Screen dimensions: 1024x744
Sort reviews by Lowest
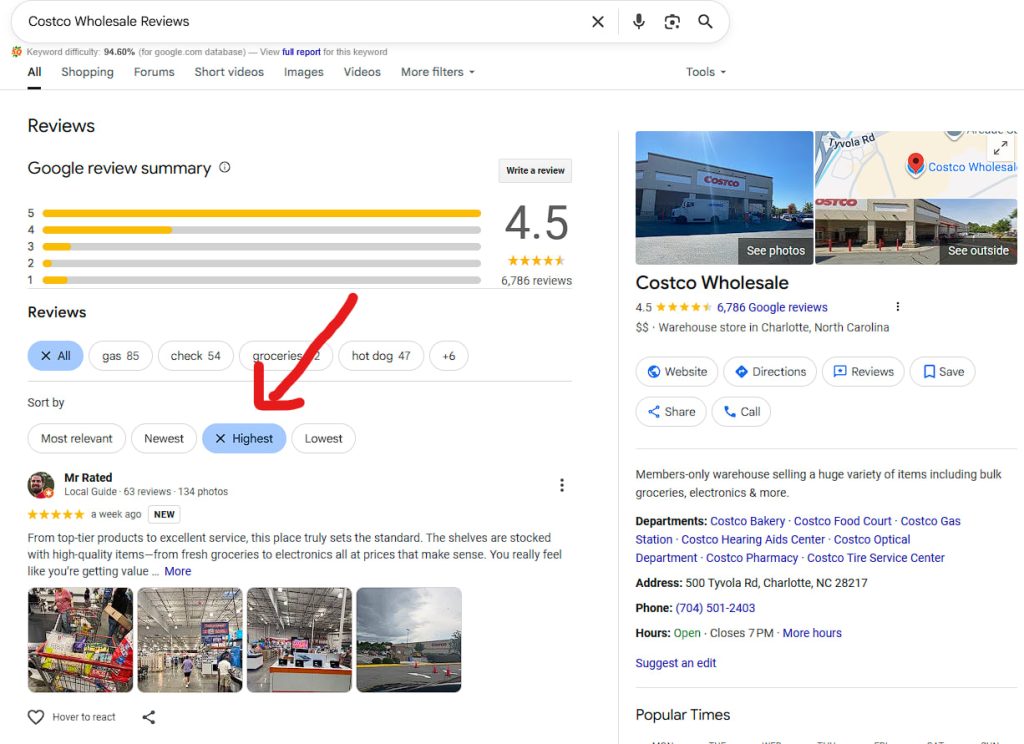[323, 438]
